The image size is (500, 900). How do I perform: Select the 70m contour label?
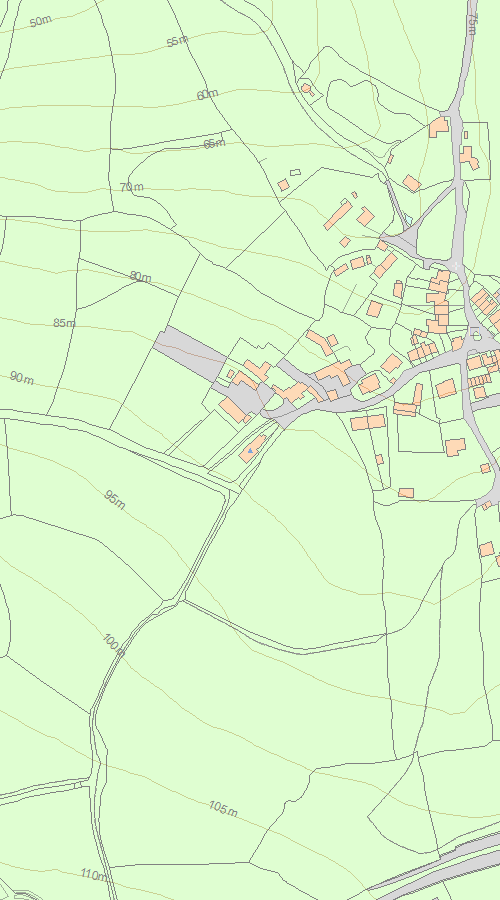pos(132,187)
